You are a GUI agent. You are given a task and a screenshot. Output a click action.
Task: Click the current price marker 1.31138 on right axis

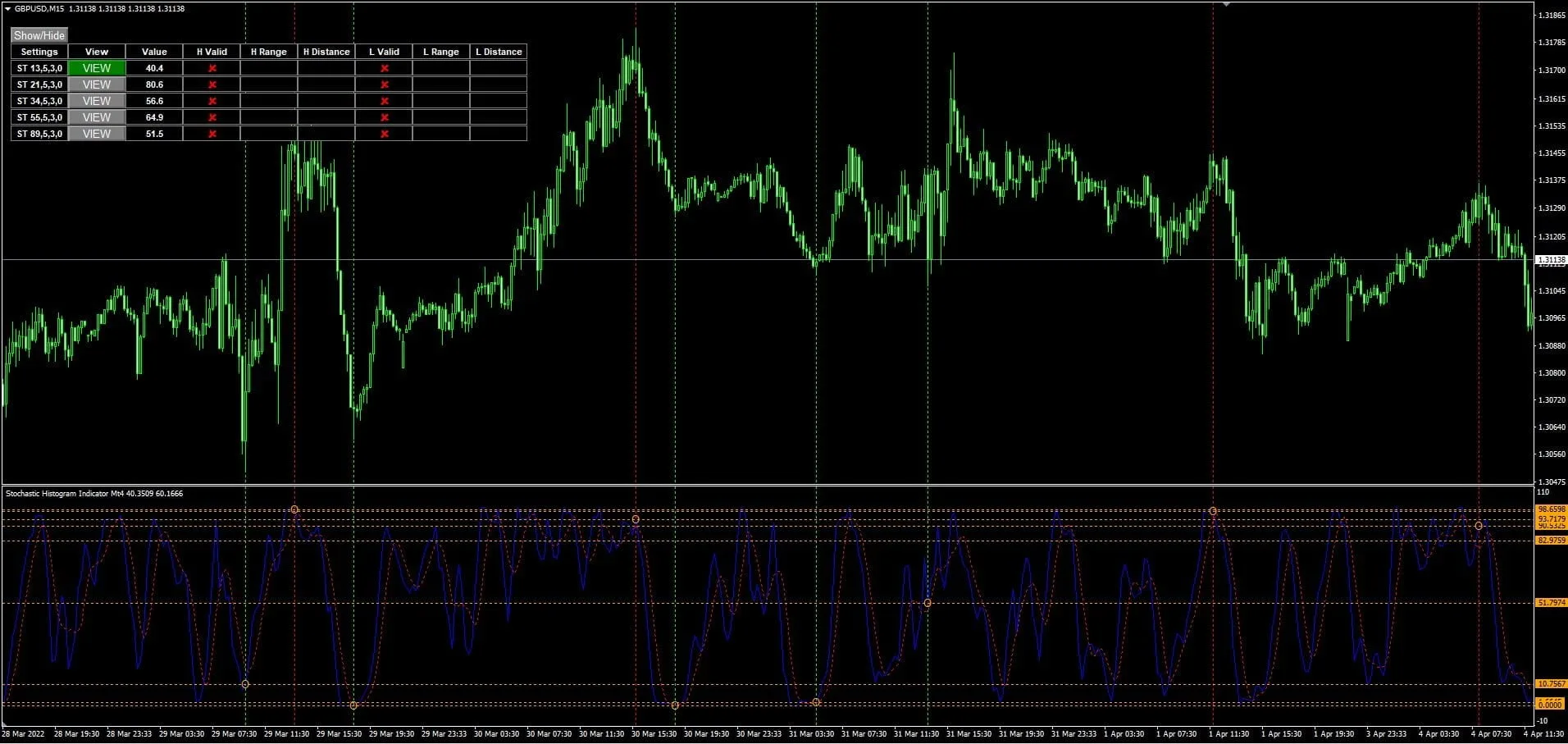click(1550, 258)
